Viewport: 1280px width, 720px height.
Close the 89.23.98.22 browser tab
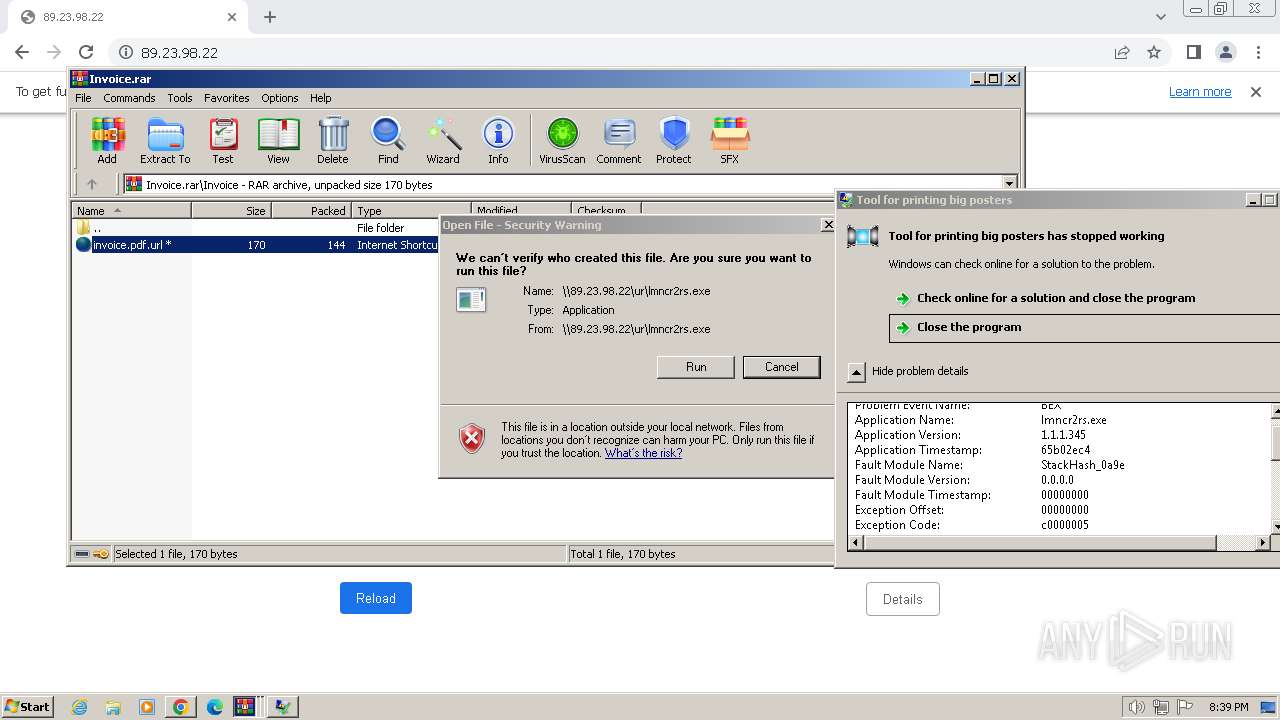(232, 17)
